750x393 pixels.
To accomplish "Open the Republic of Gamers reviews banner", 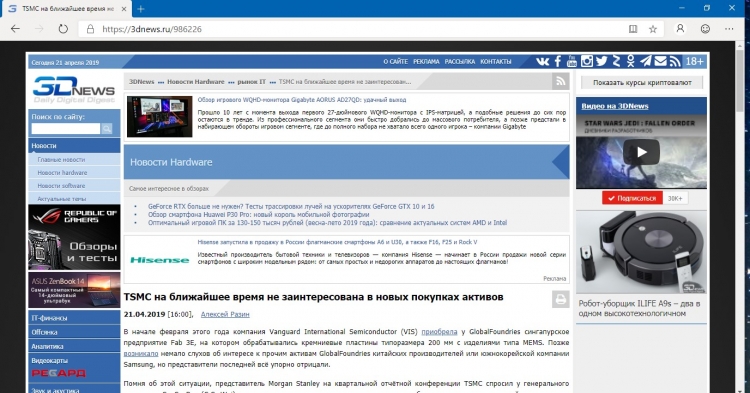I will tap(74, 237).
